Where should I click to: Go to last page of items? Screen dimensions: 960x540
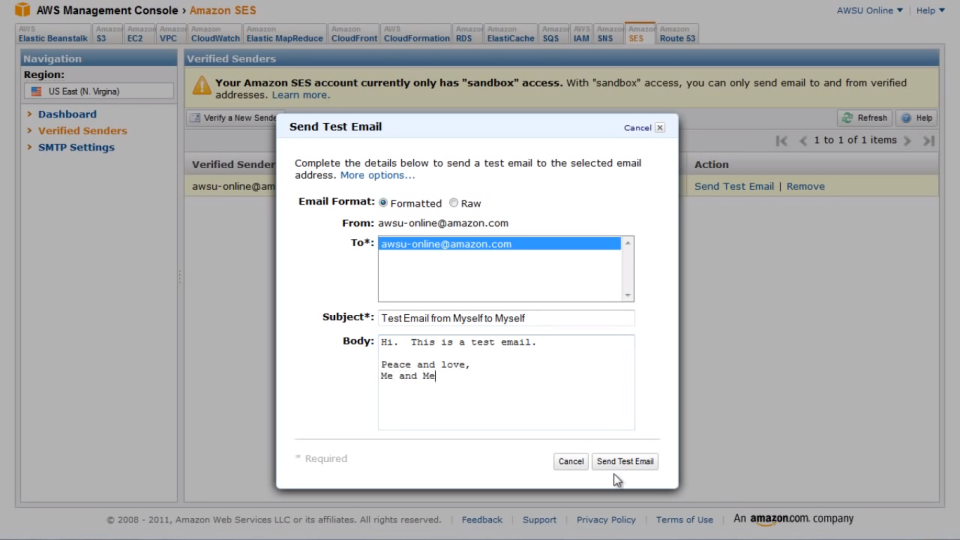(929, 141)
